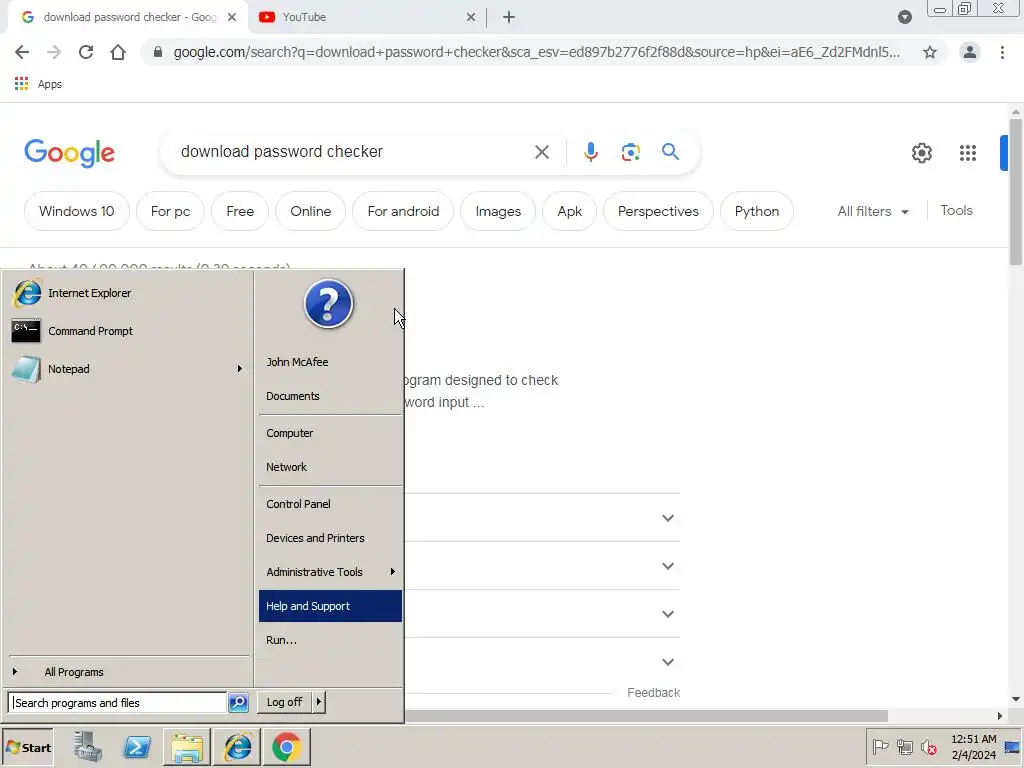Go back using the browser back arrow

[x=22, y=52]
